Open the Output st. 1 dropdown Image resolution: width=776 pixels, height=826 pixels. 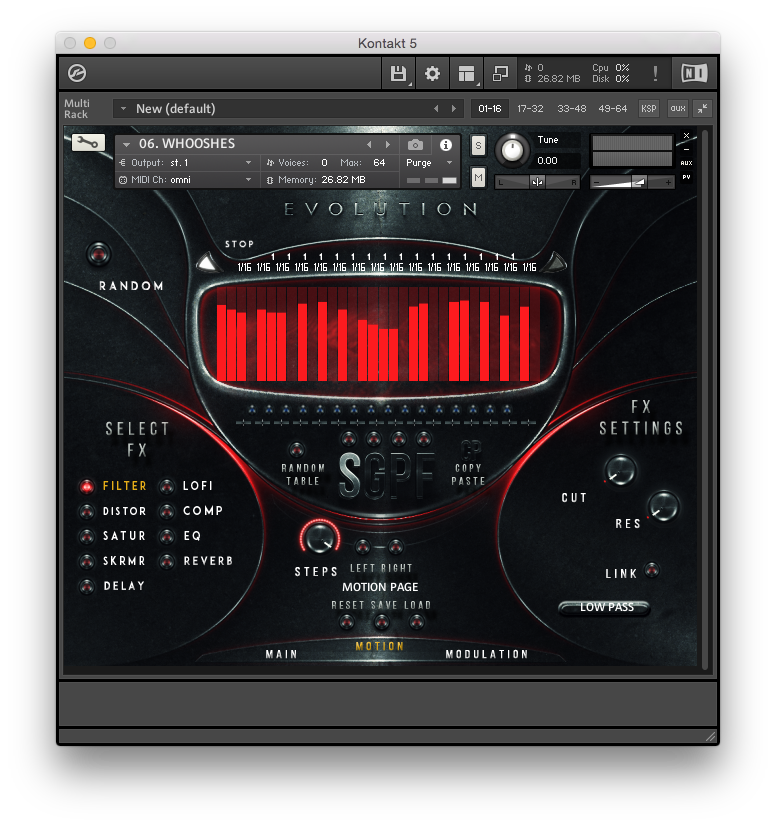(x=186, y=163)
